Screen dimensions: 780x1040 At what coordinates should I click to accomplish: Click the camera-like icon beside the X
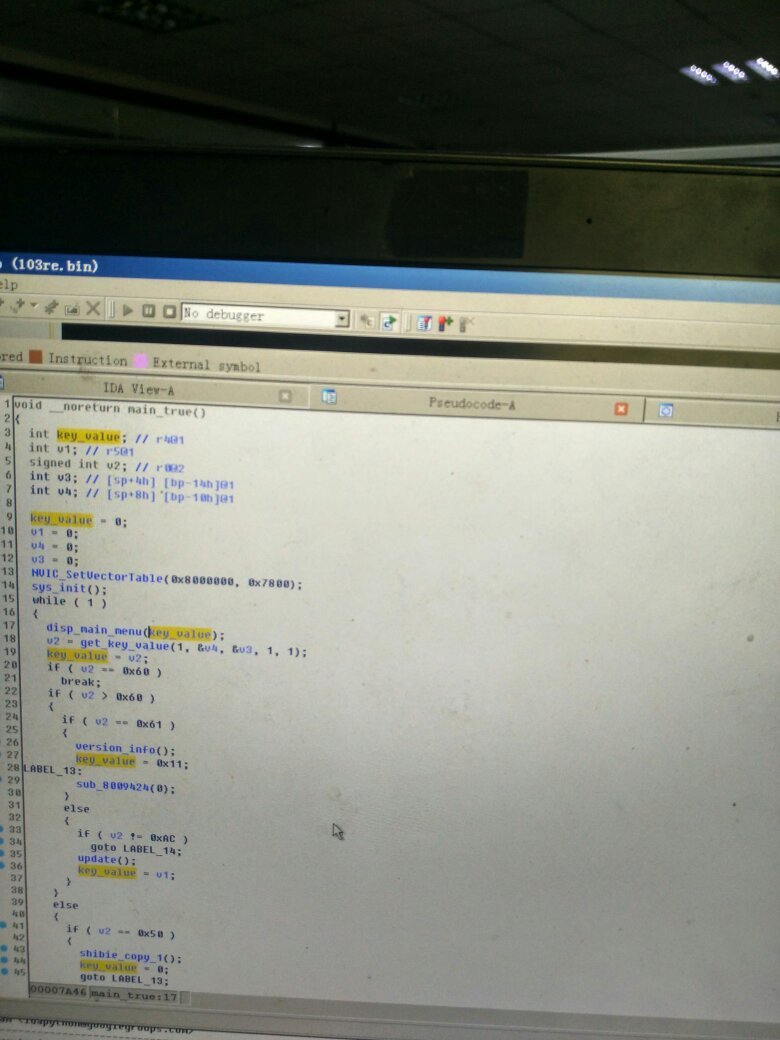click(x=72, y=309)
